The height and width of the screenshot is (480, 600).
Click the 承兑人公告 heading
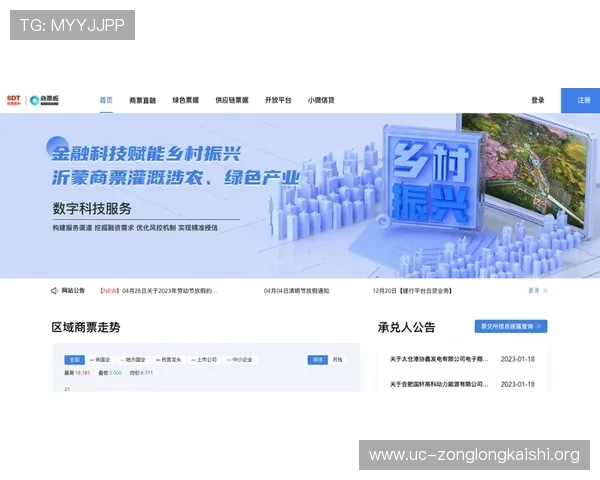point(406,327)
